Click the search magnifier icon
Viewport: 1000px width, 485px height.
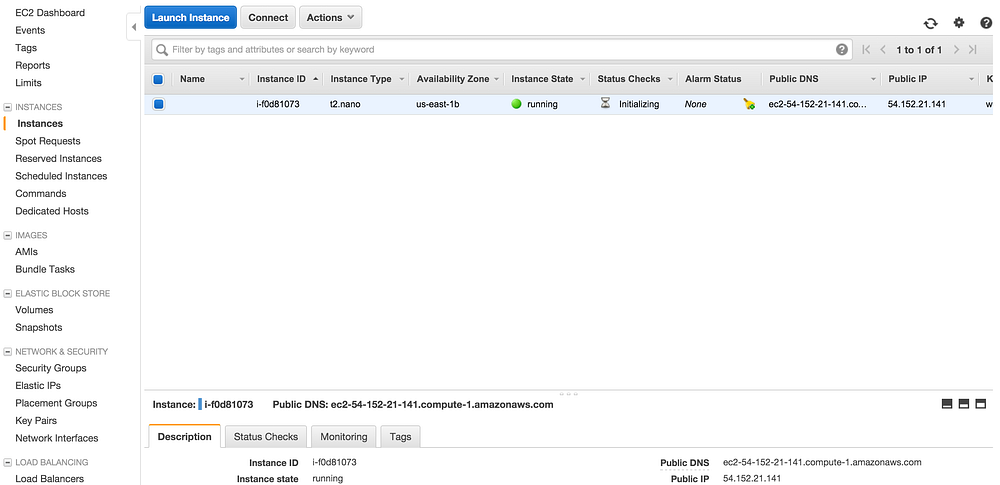162,49
